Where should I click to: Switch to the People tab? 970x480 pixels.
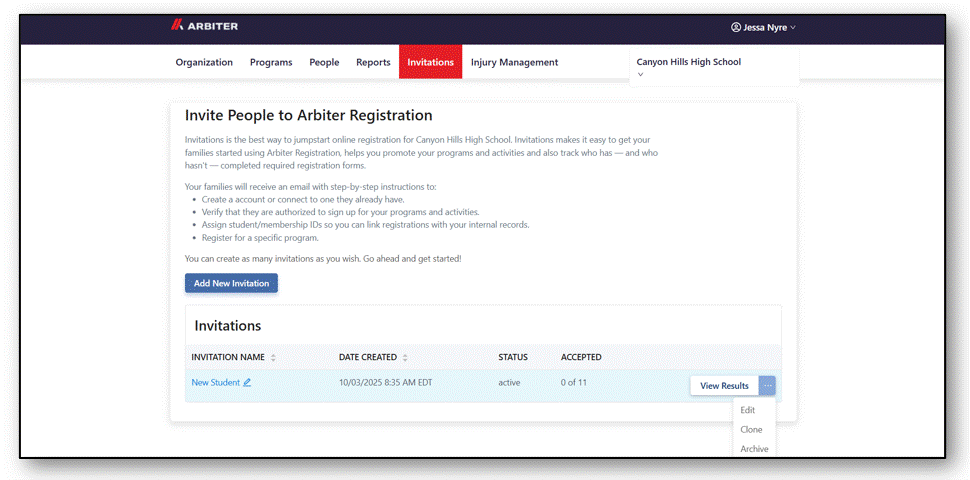click(324, 62)
